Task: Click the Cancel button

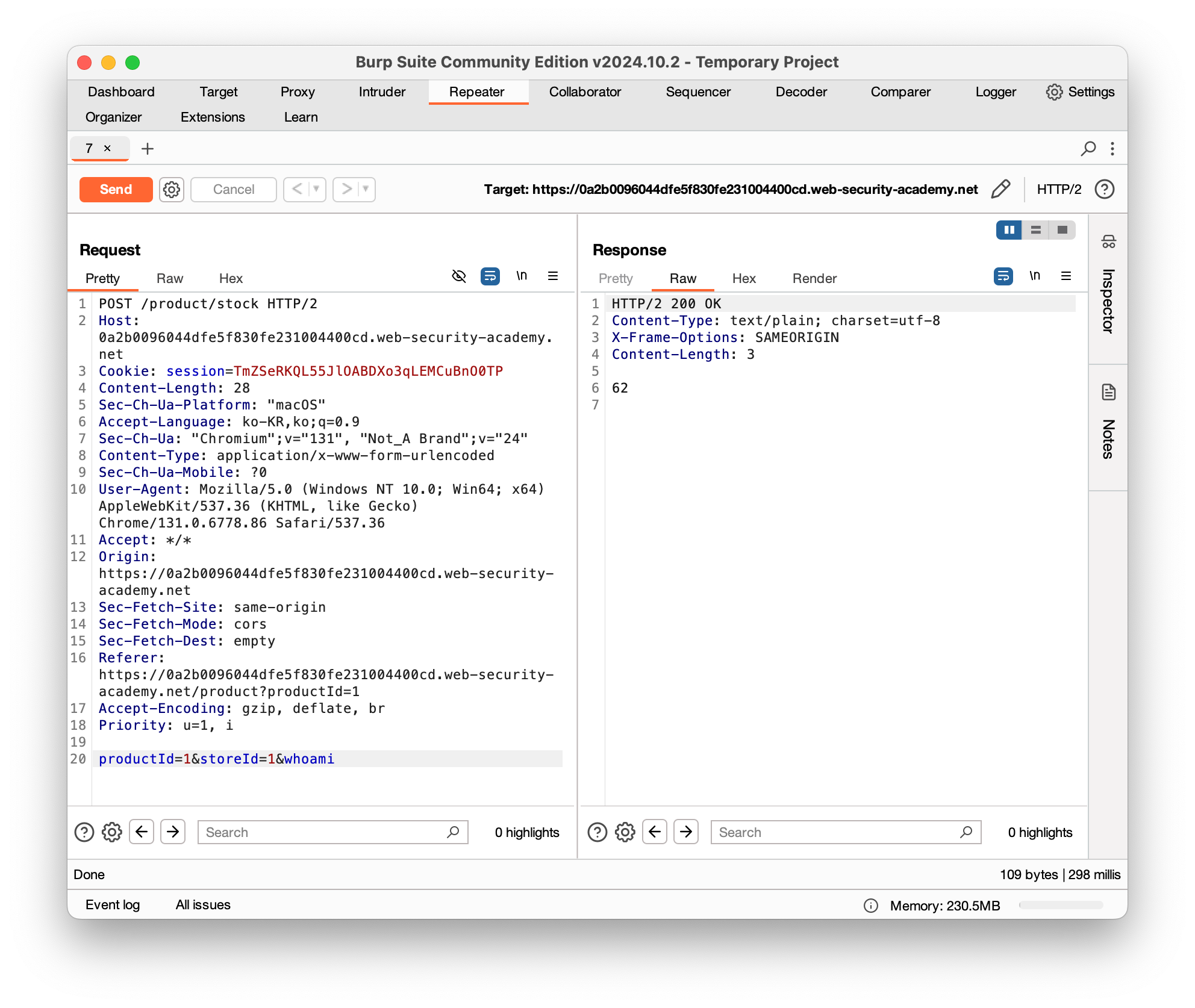Action: coord(234,190)
